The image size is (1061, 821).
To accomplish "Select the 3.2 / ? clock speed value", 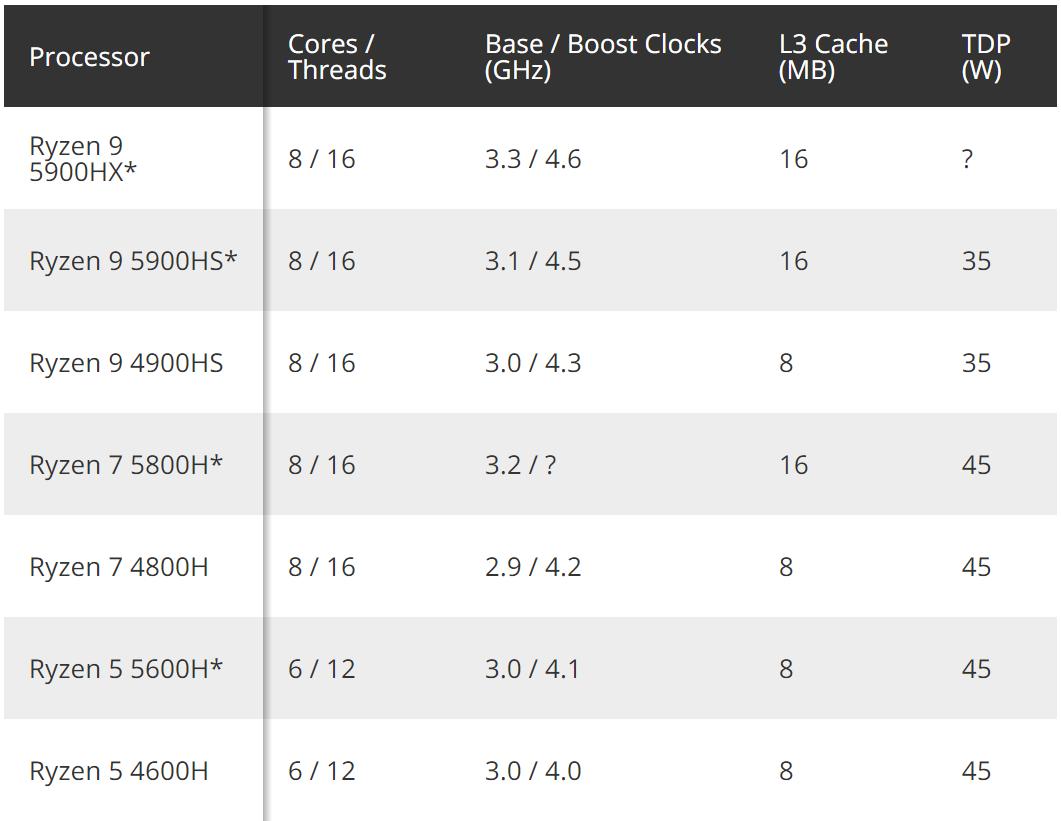I will (x=520, y=465).
